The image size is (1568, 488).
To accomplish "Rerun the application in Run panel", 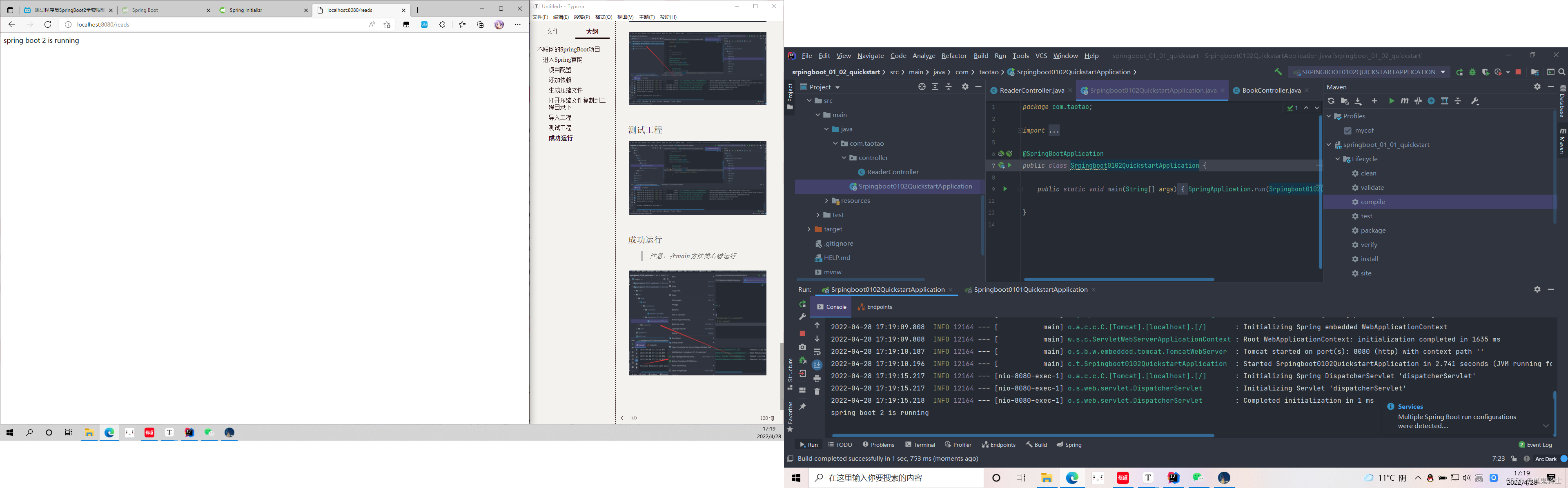I will [802, 304].
